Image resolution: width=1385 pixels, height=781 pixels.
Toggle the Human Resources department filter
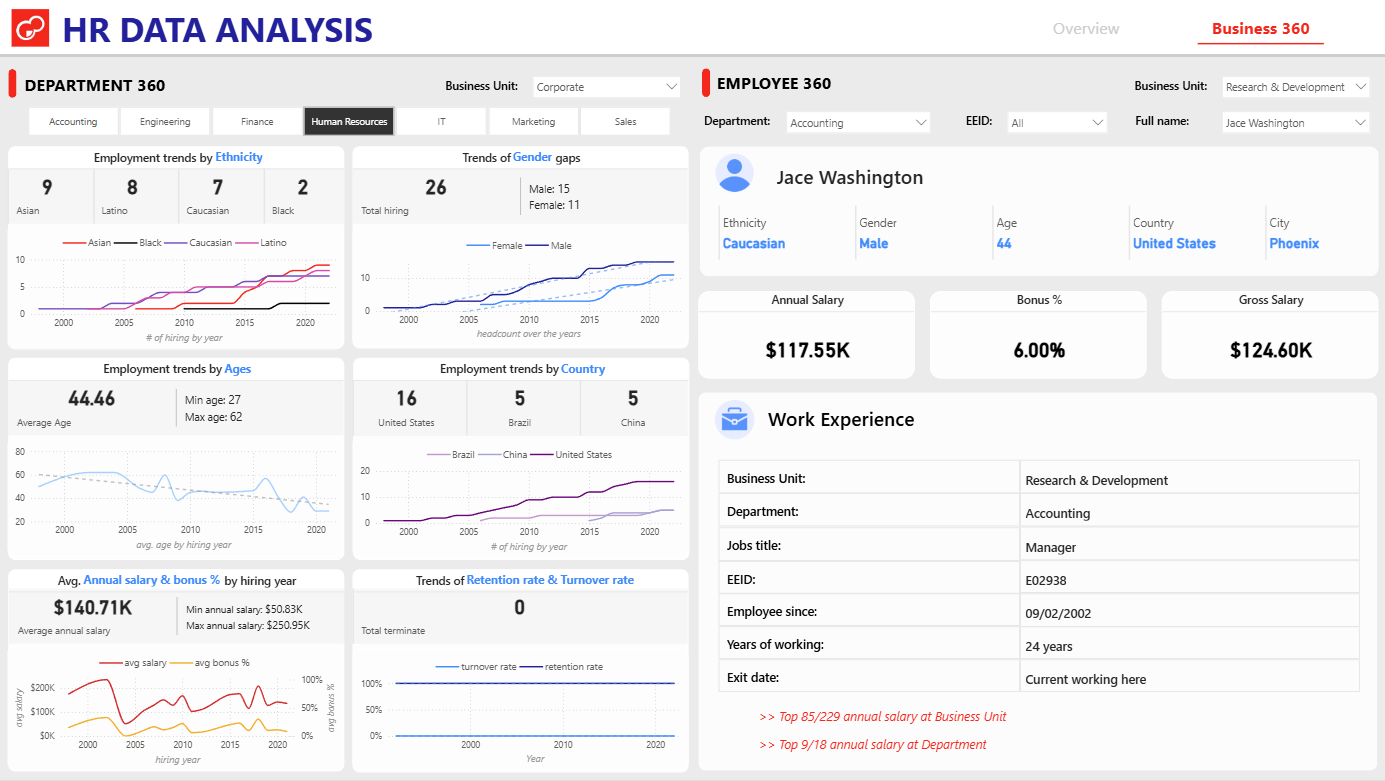click(349, 121)
